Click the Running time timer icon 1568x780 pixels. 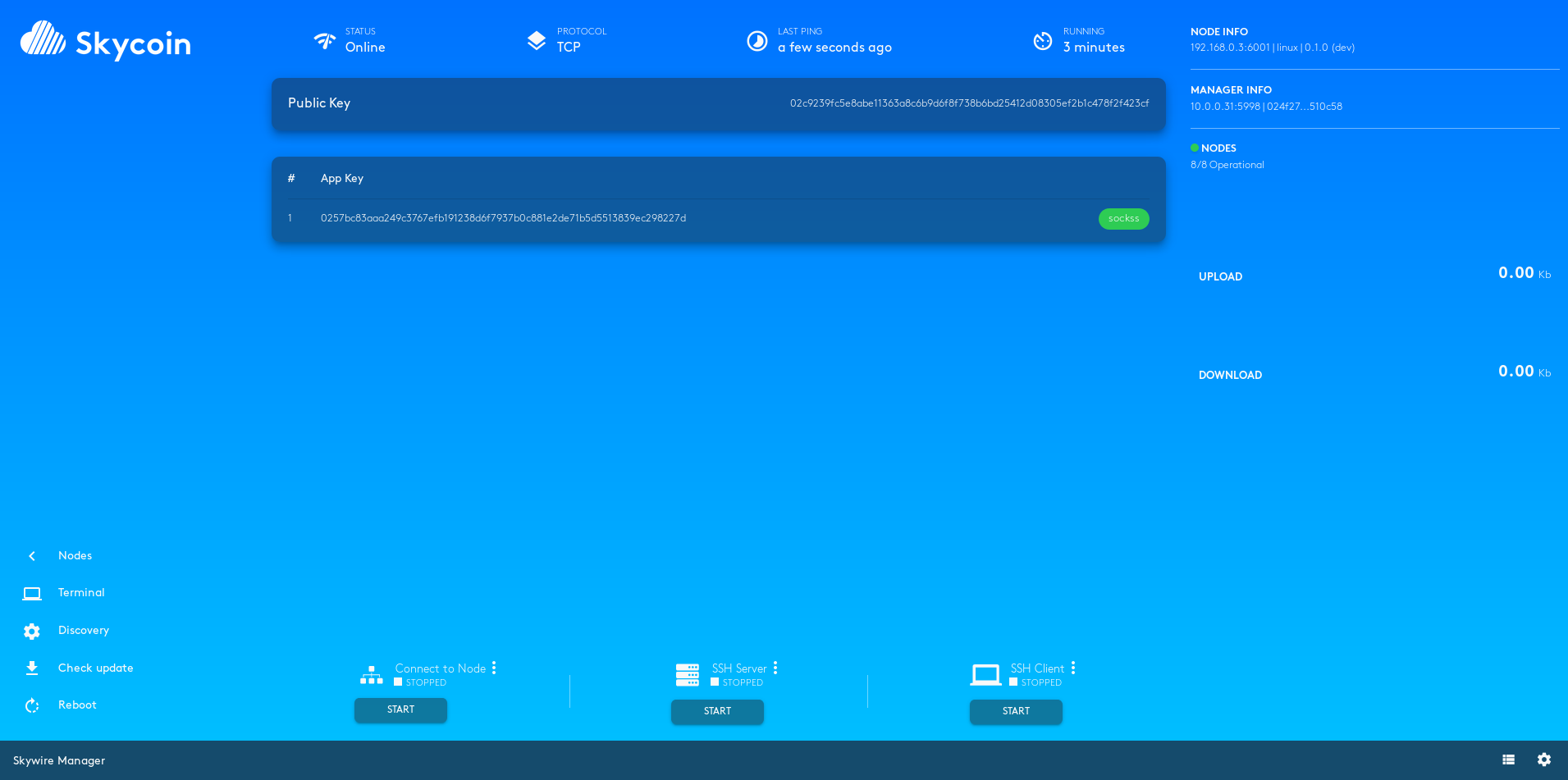click(x=1043, y=40)
